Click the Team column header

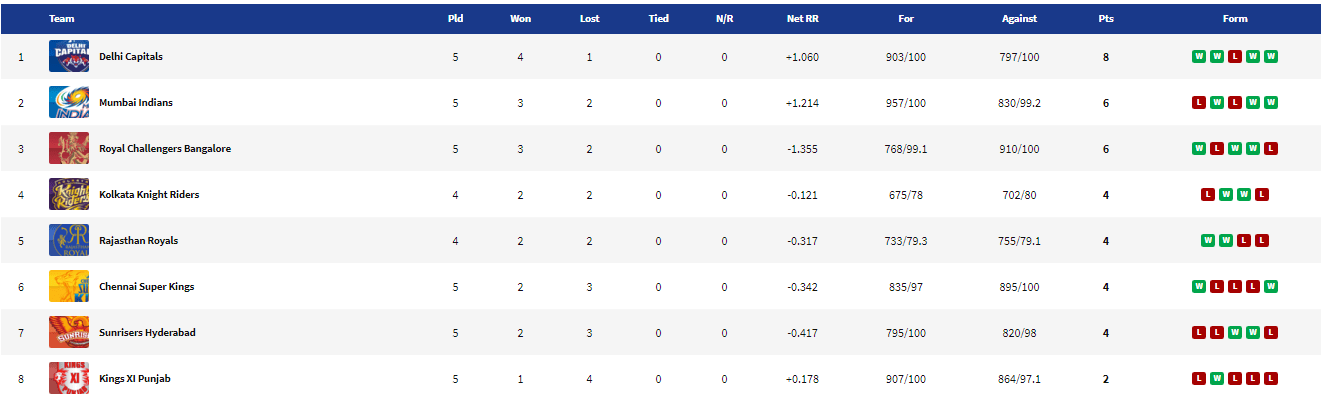(x=61, y=19)
